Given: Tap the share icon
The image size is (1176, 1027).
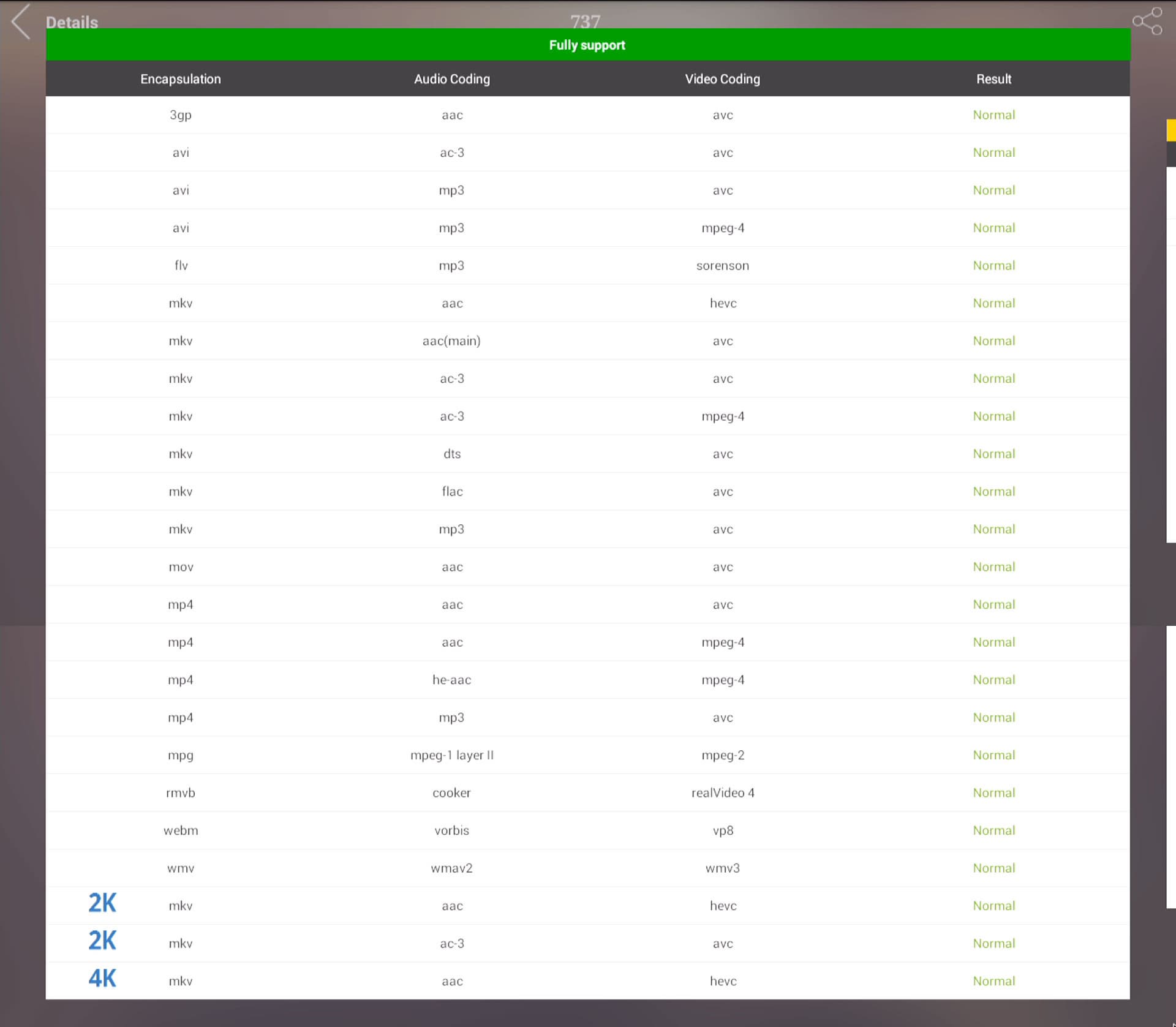Looking at the screenshot, I should 1147,21.
